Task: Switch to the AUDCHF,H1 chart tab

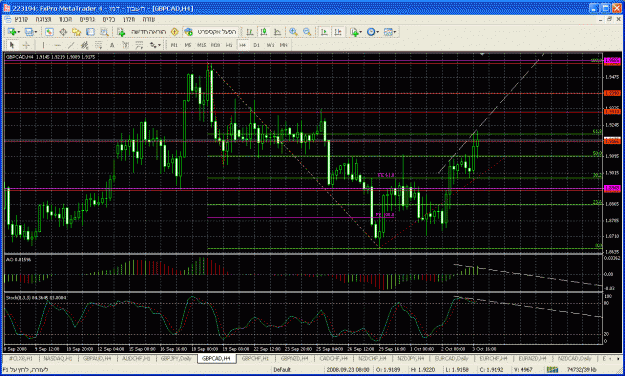Action: (136, 358)
